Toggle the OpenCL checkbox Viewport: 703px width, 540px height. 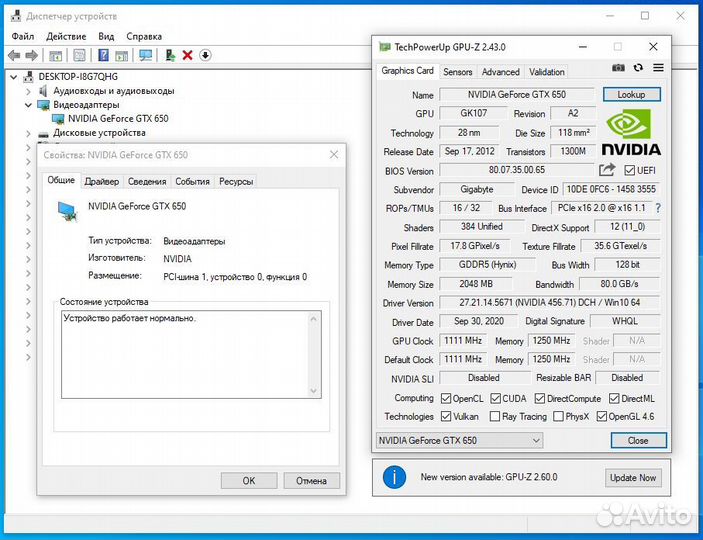tap(446, 398)
